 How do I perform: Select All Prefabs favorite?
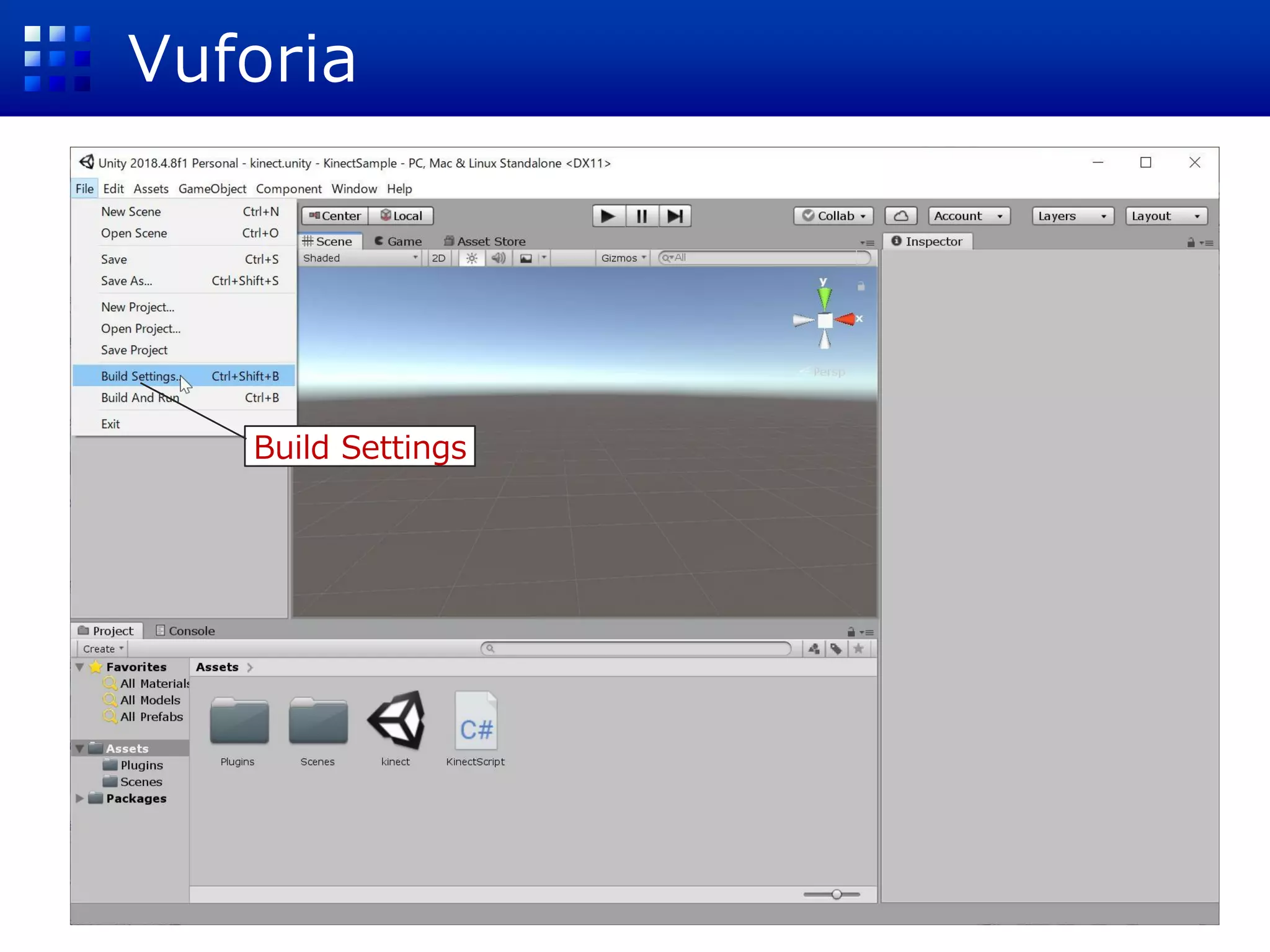143,716
